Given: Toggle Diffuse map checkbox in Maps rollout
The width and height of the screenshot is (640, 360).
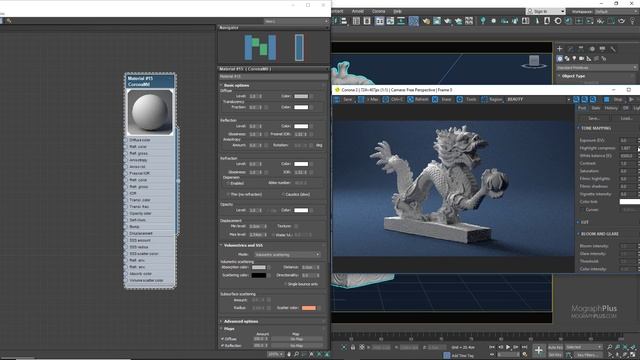Looking at the screenshot, I should click(222, 339).
